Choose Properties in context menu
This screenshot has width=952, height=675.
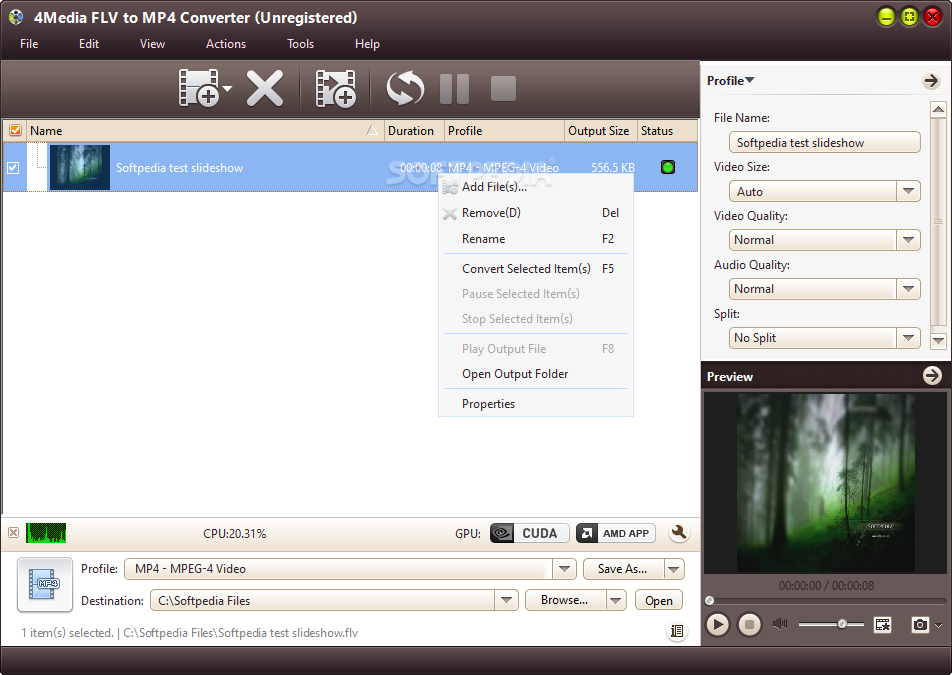pos(536,404)
